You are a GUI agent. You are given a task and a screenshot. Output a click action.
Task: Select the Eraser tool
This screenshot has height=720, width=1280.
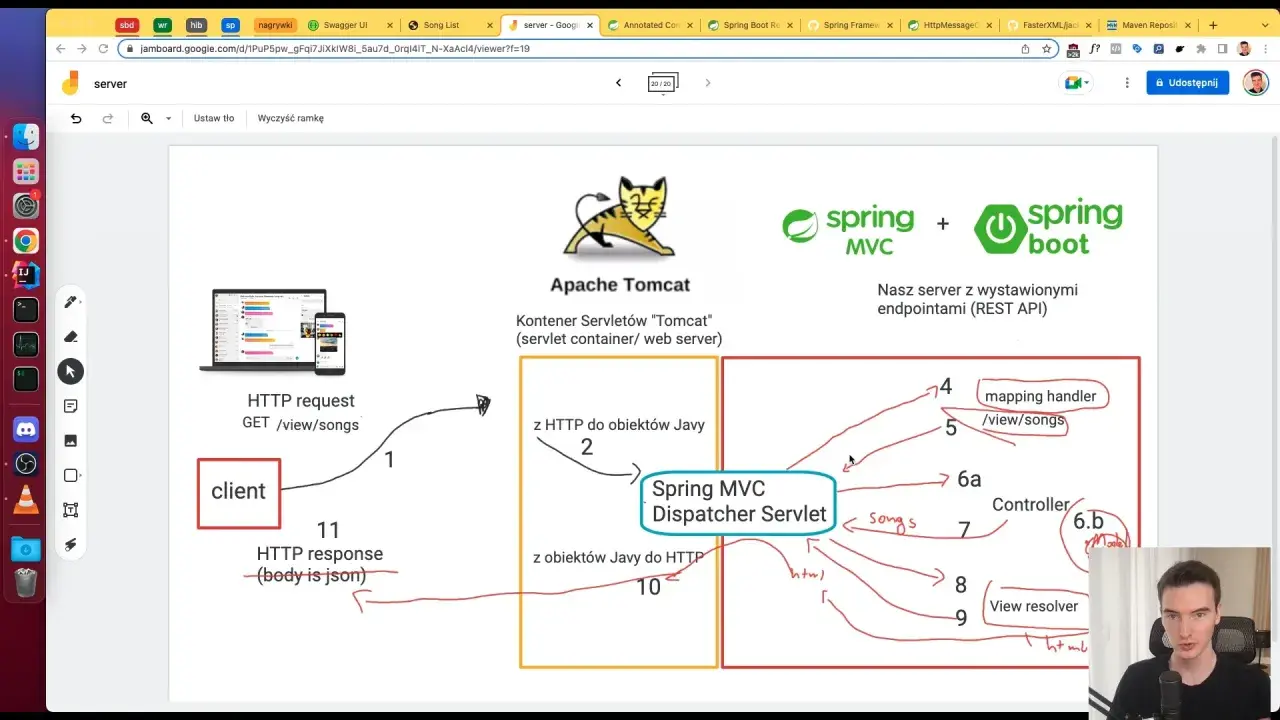pos(71,337)
